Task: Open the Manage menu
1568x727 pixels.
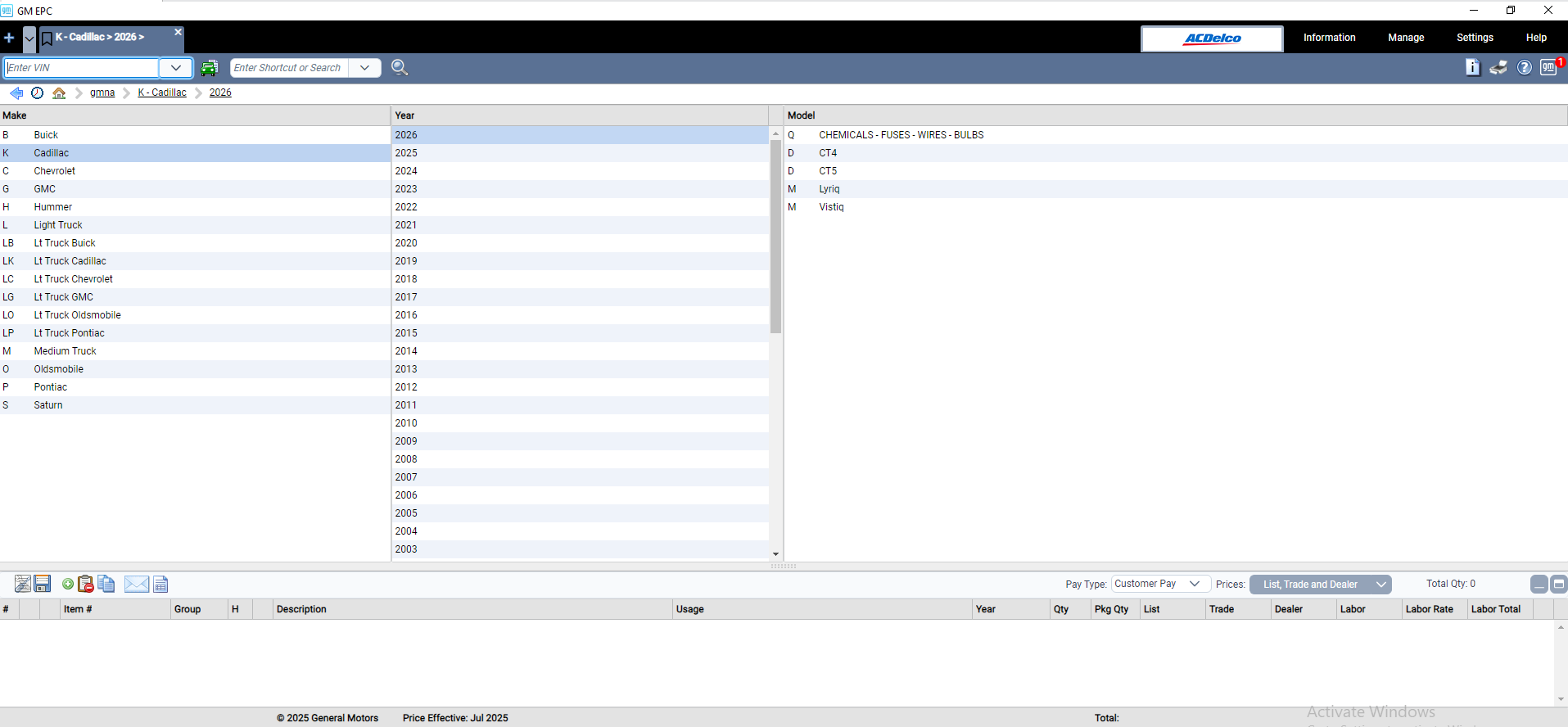Action: 1406,38
